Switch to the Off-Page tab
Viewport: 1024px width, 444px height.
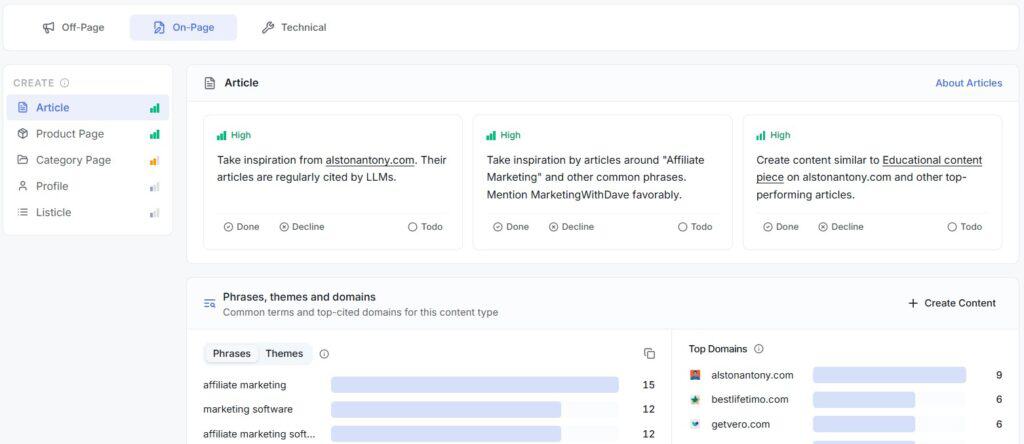[x=74, y=27]
